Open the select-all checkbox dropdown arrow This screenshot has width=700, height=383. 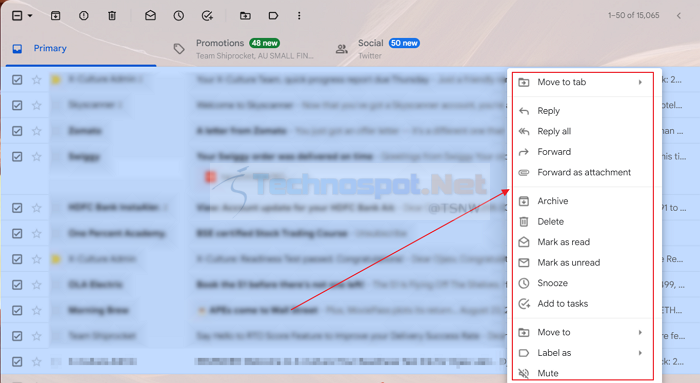point(30,16)
